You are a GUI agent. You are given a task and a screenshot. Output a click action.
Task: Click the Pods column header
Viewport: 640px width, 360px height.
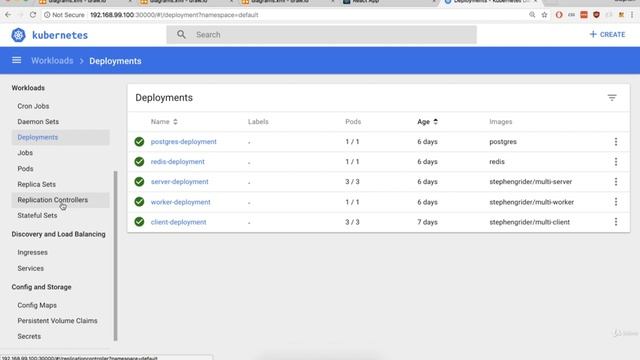click(353, 122)
